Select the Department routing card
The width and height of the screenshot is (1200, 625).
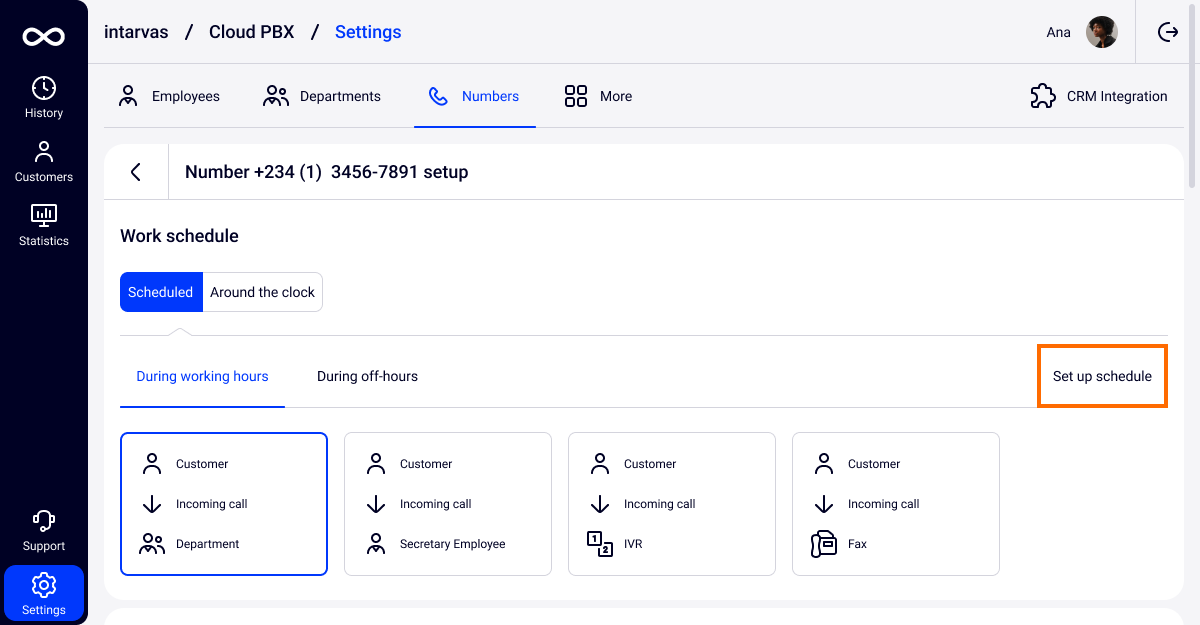[224, 504]
